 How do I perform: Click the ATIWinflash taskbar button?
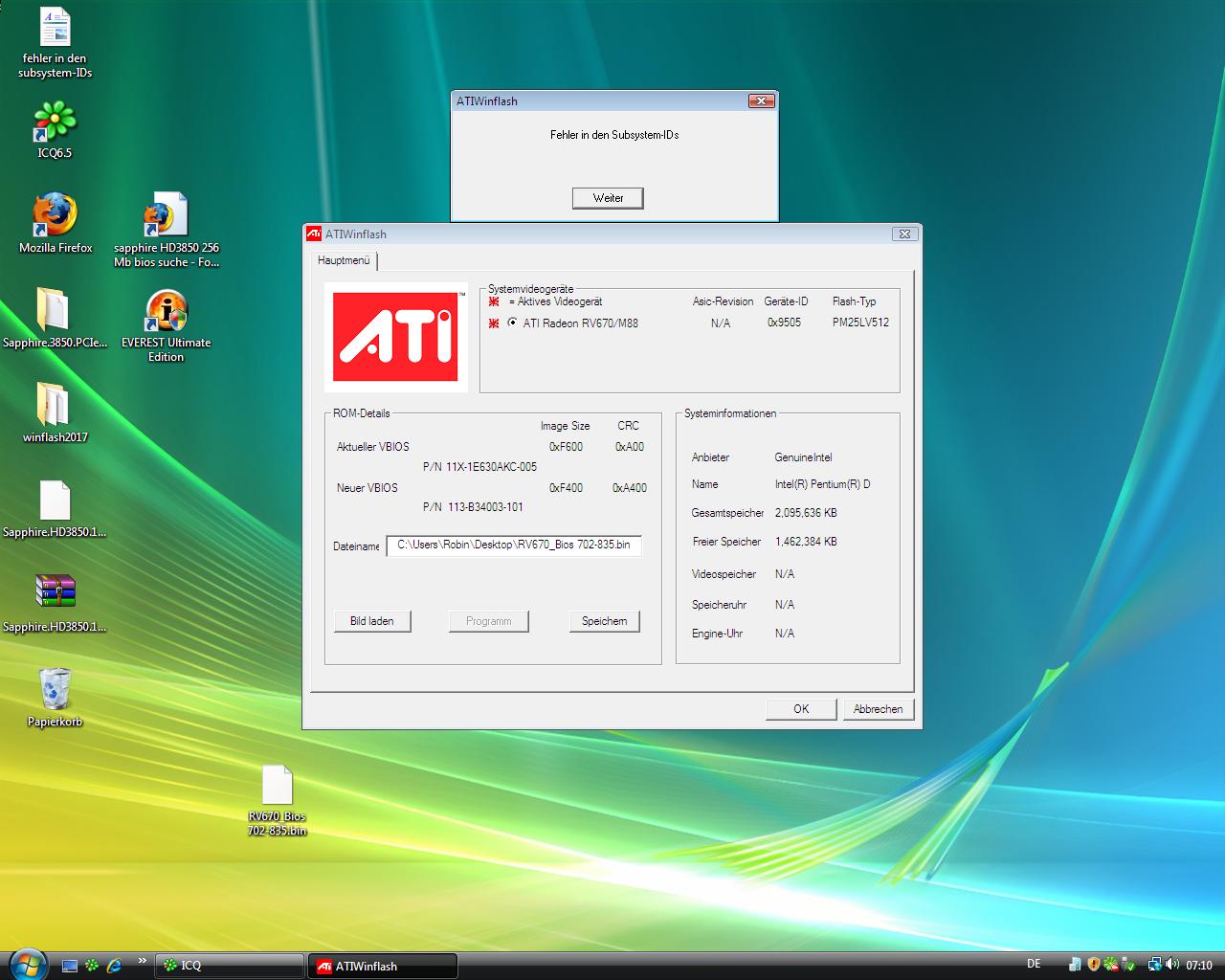[x=382, y=966]
